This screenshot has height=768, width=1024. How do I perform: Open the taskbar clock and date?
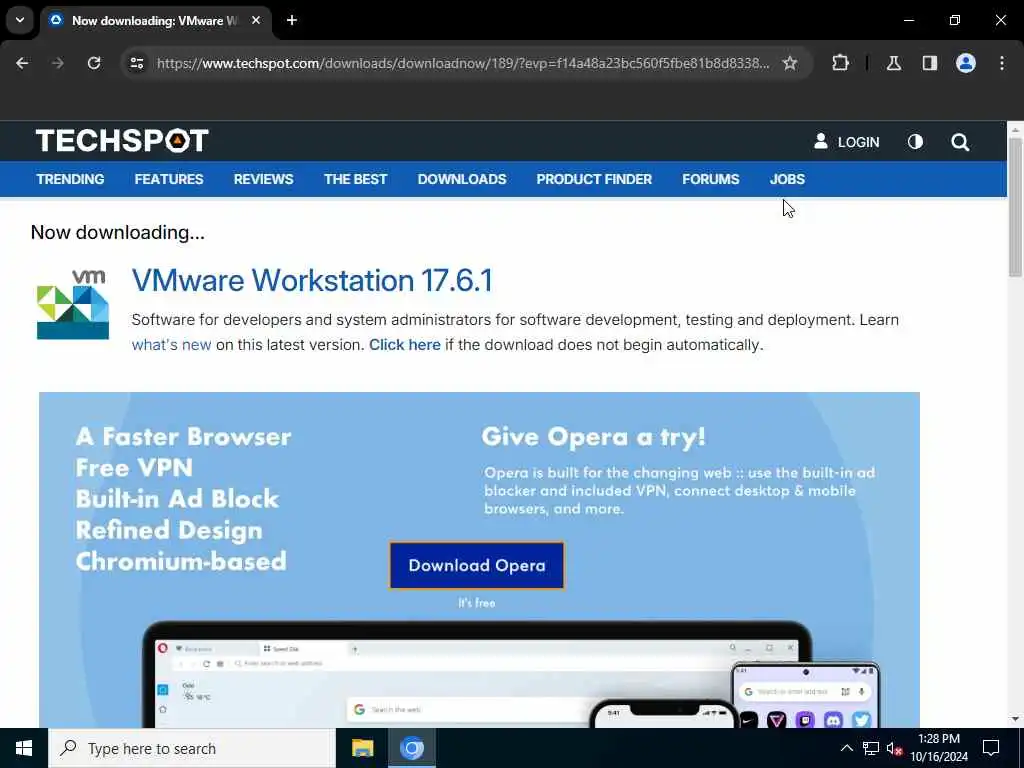click(x=939, y=748)
